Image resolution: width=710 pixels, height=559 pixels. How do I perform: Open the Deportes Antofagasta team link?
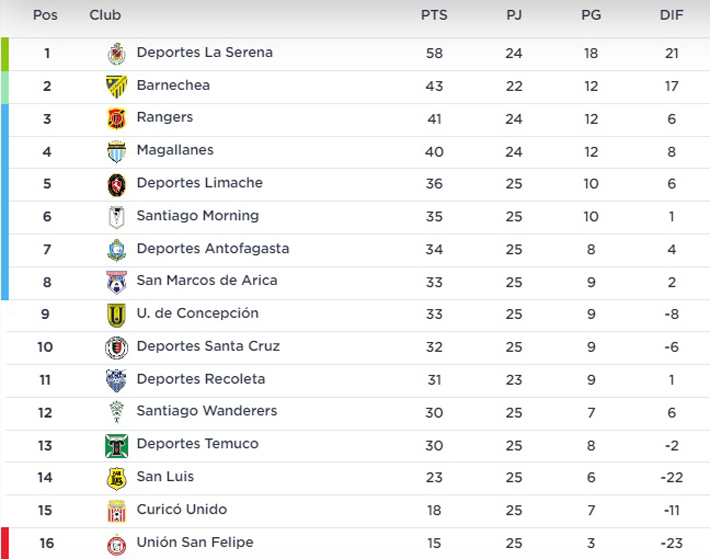[207, 249]
